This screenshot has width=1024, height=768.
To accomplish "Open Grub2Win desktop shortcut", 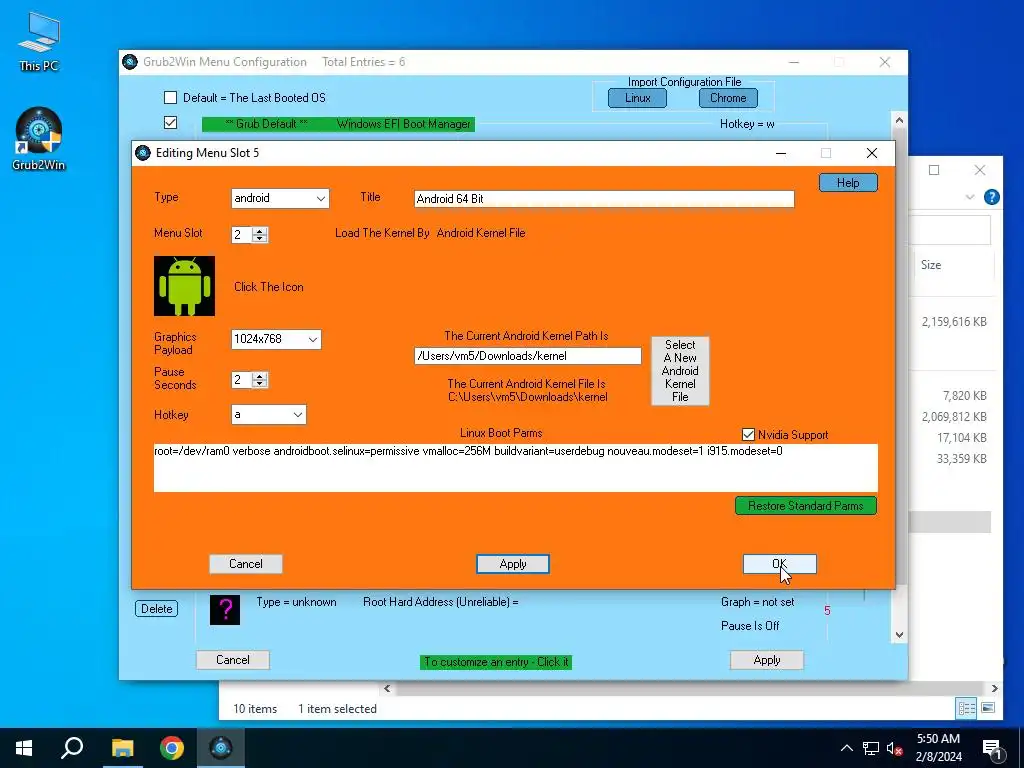I will point(39,139).
